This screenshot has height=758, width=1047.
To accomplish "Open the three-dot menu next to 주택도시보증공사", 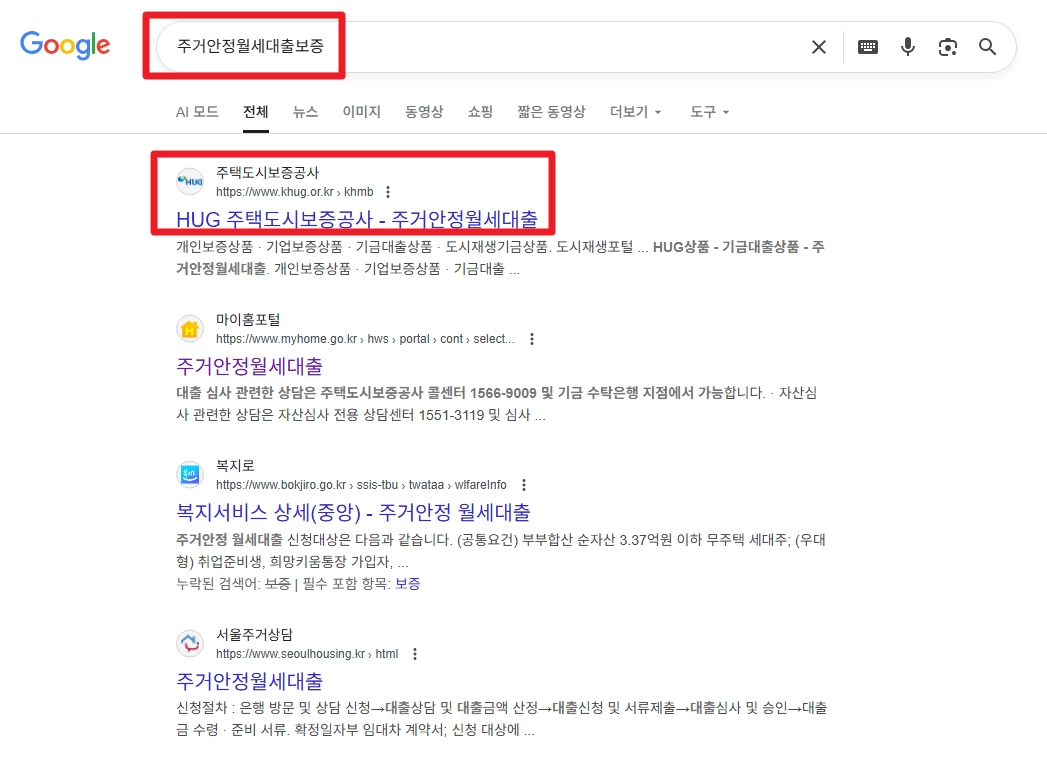I will [386, 191].
